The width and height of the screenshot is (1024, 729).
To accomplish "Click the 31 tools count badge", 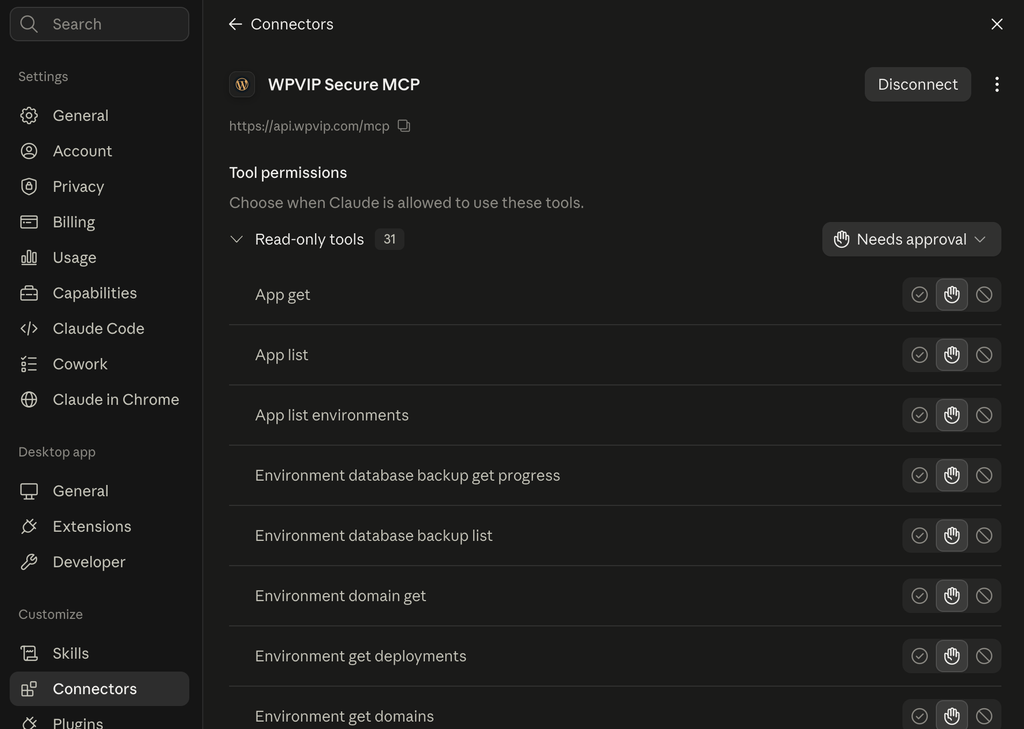I will (389, 239).
